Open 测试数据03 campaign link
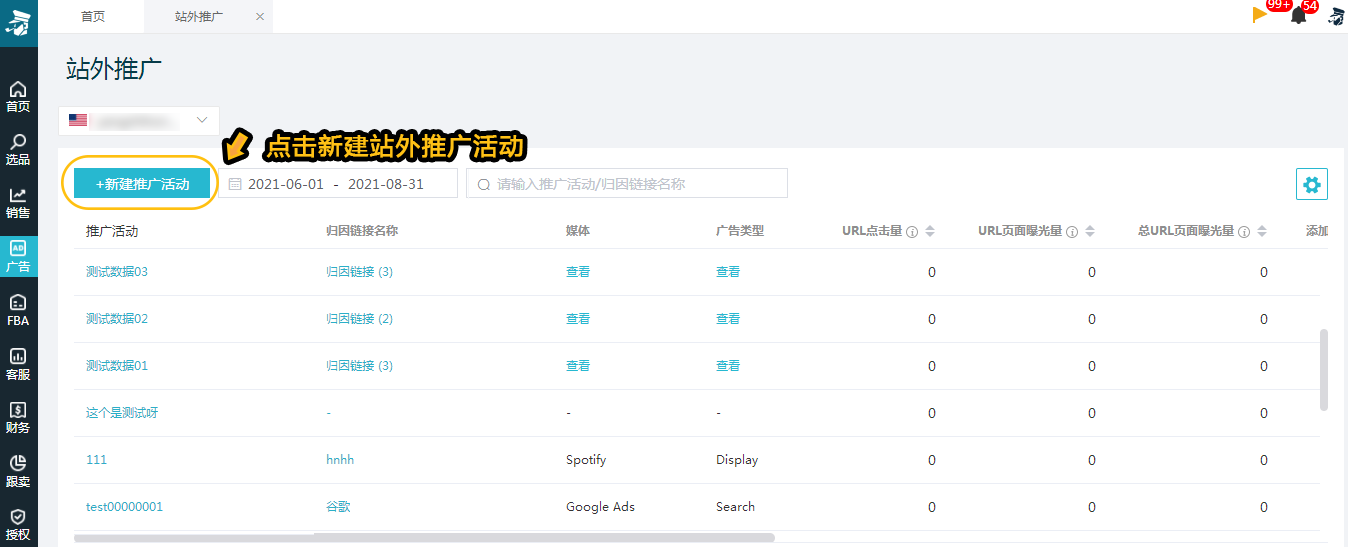This screenshot has height=547, width=1348. [x=117, y=272]
